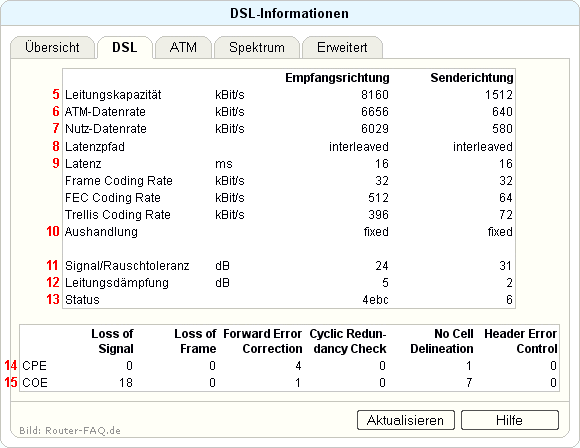Select the Trellis Coding Rate label

pyautogui.click(x=118, y=215)
